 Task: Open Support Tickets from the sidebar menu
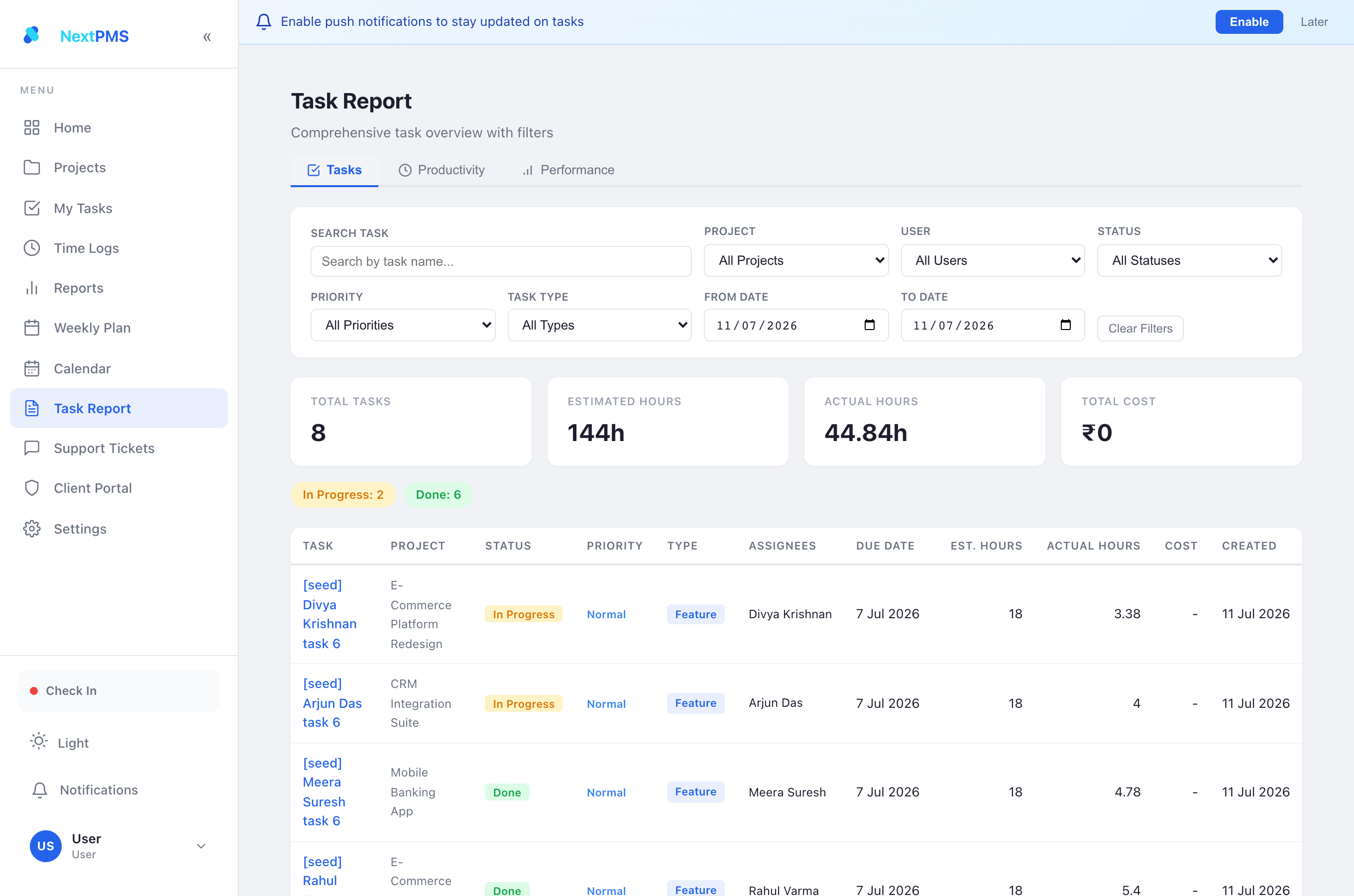pos(119,448)
